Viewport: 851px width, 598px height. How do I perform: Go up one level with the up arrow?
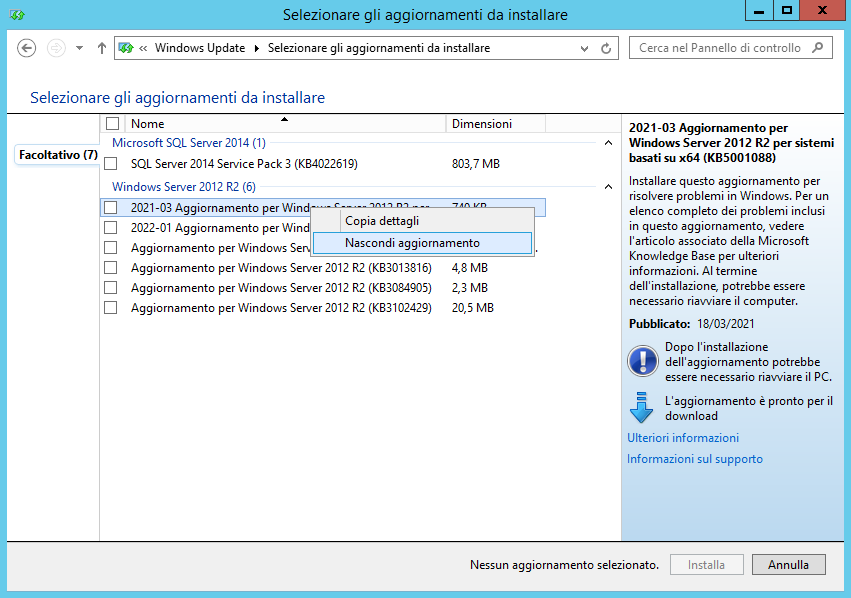point(101,48)
